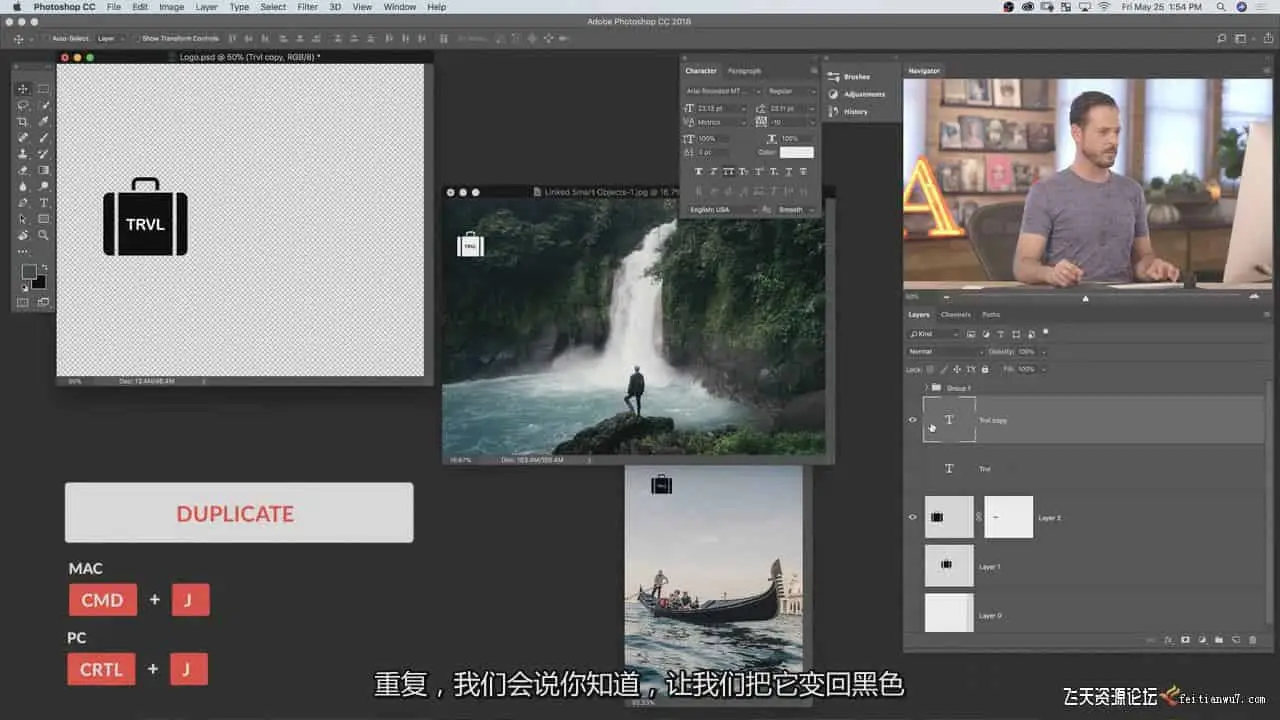Select the Layer 1 thumbnail
The height and width of the screenshot is (720, 1280).
(x=949, y=566)
